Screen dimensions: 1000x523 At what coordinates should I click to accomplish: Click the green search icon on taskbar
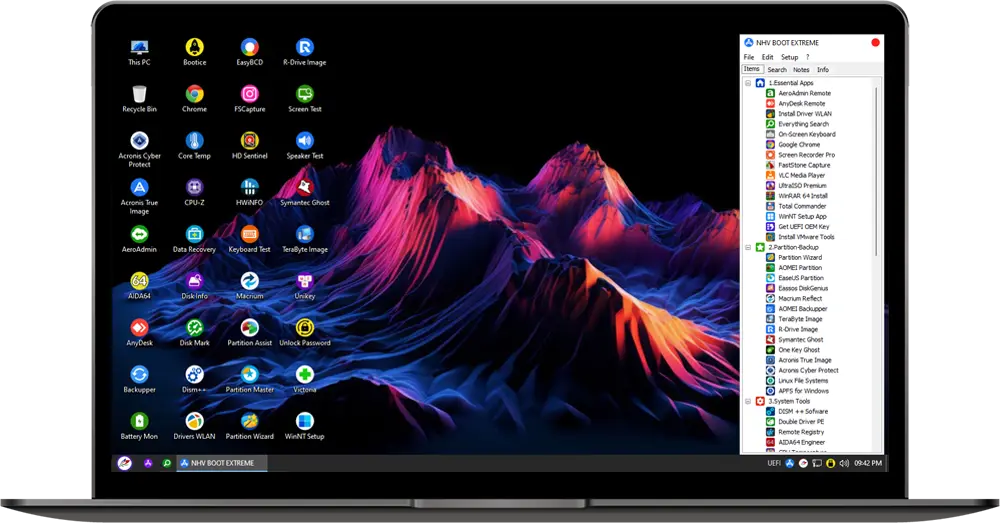click(166, 463)
